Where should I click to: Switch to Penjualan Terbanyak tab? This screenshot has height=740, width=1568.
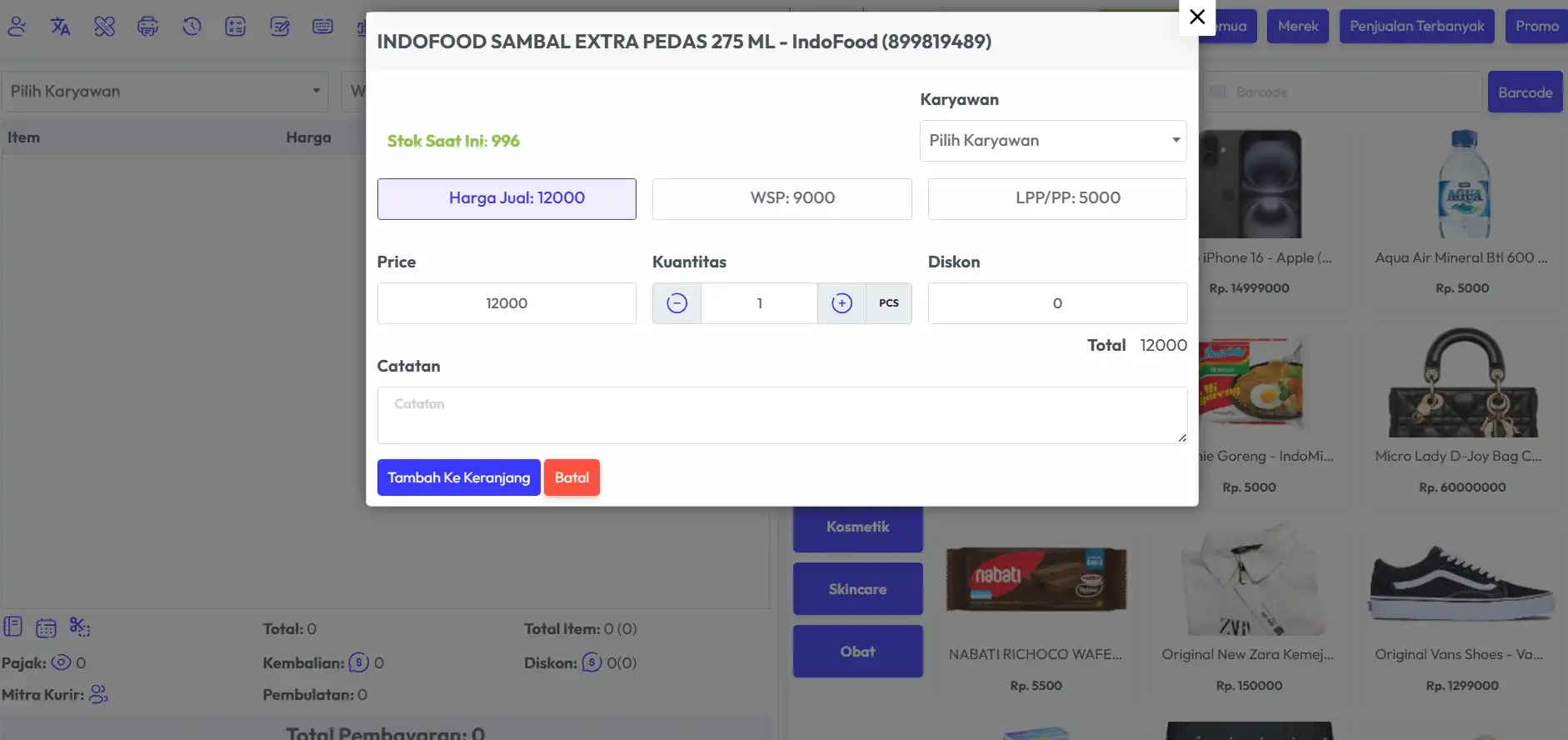[1417, 26]
